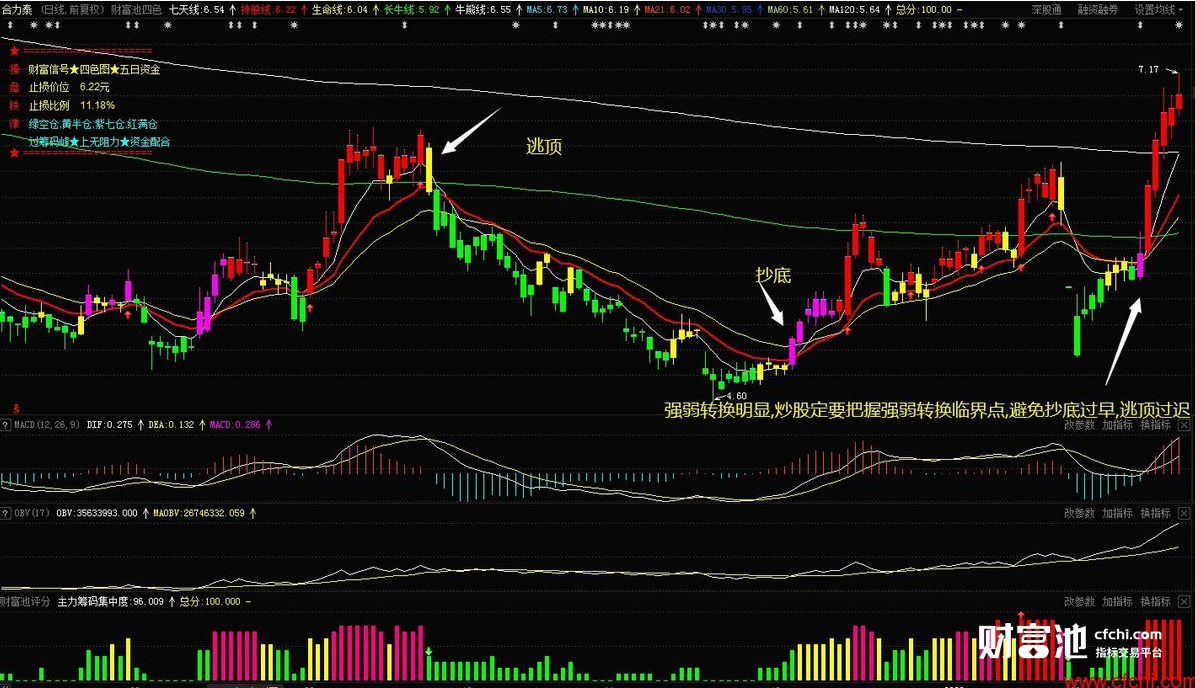The height and width of the screenshot is (688, 1195).
Task: Select the green 长牛线:5.92 value
Action: click(412, 10)
